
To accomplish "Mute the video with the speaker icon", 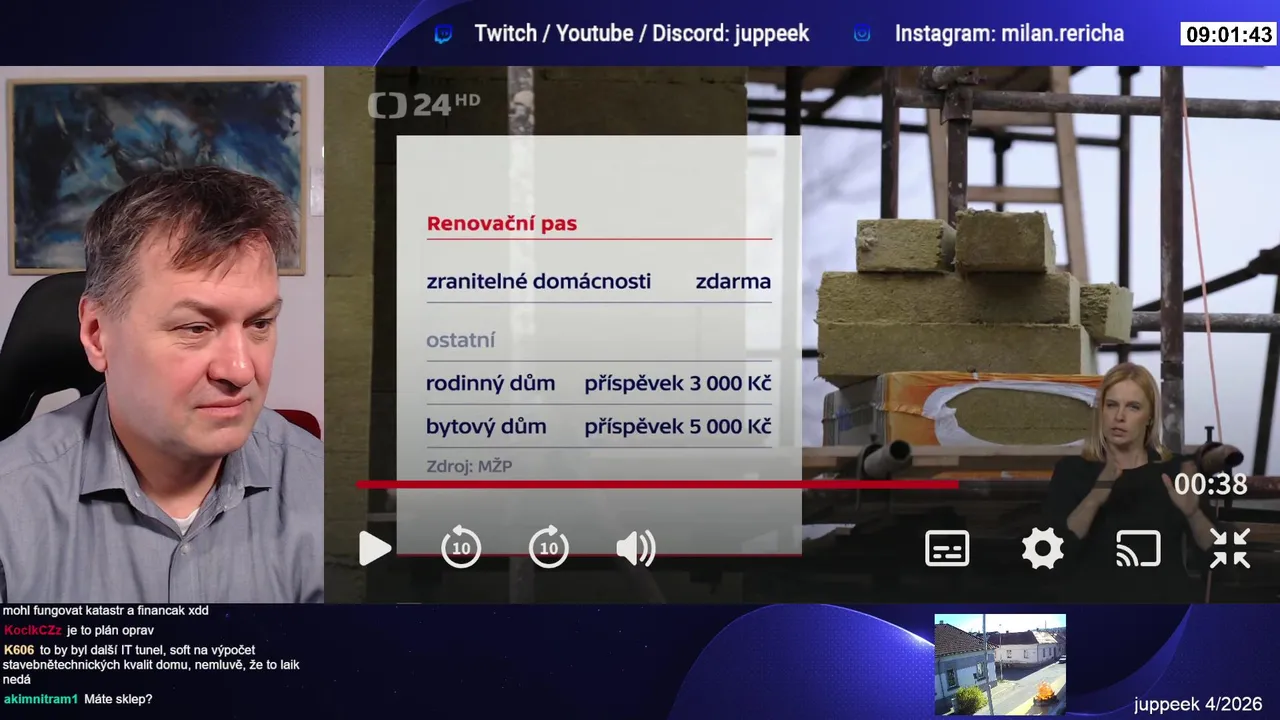I will click(x=636, y=548).
